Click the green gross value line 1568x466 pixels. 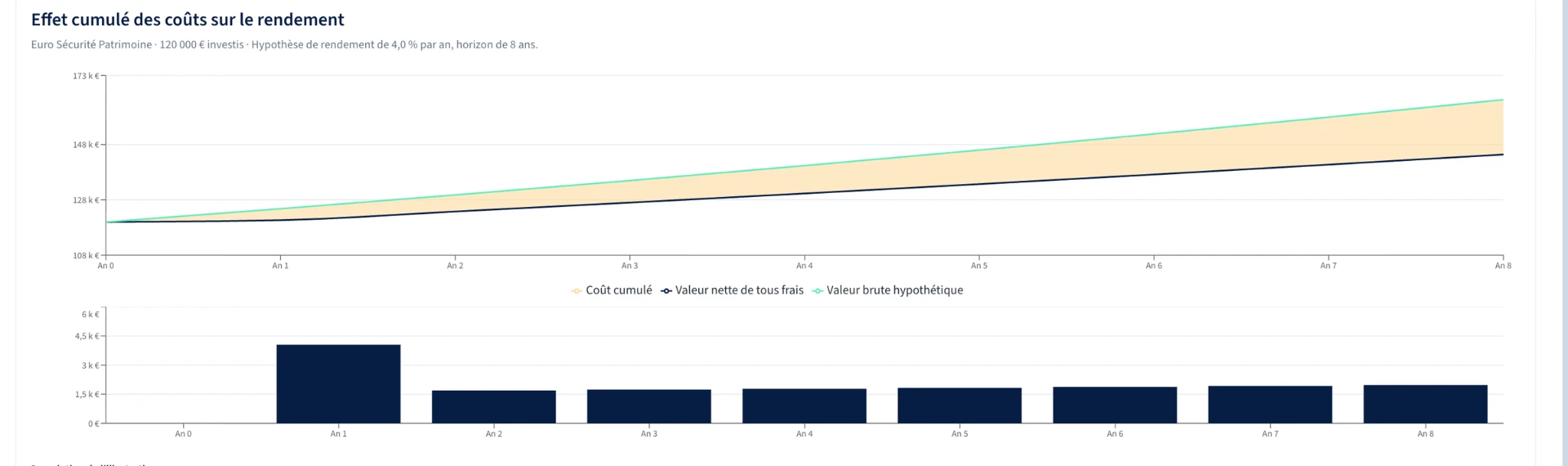coord(804,166)
